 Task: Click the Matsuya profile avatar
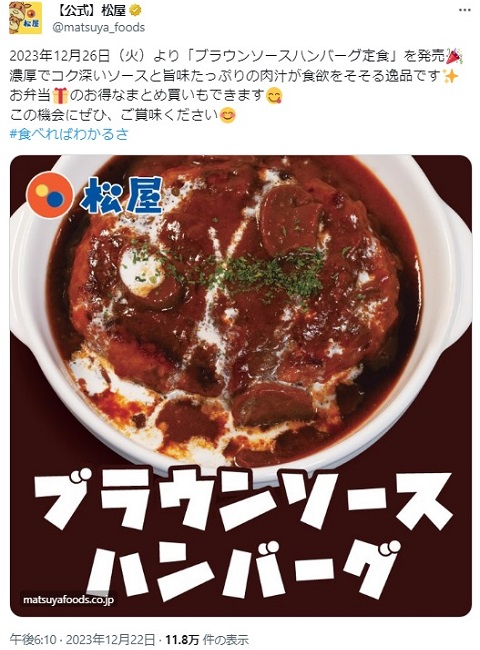pos(25,18)
